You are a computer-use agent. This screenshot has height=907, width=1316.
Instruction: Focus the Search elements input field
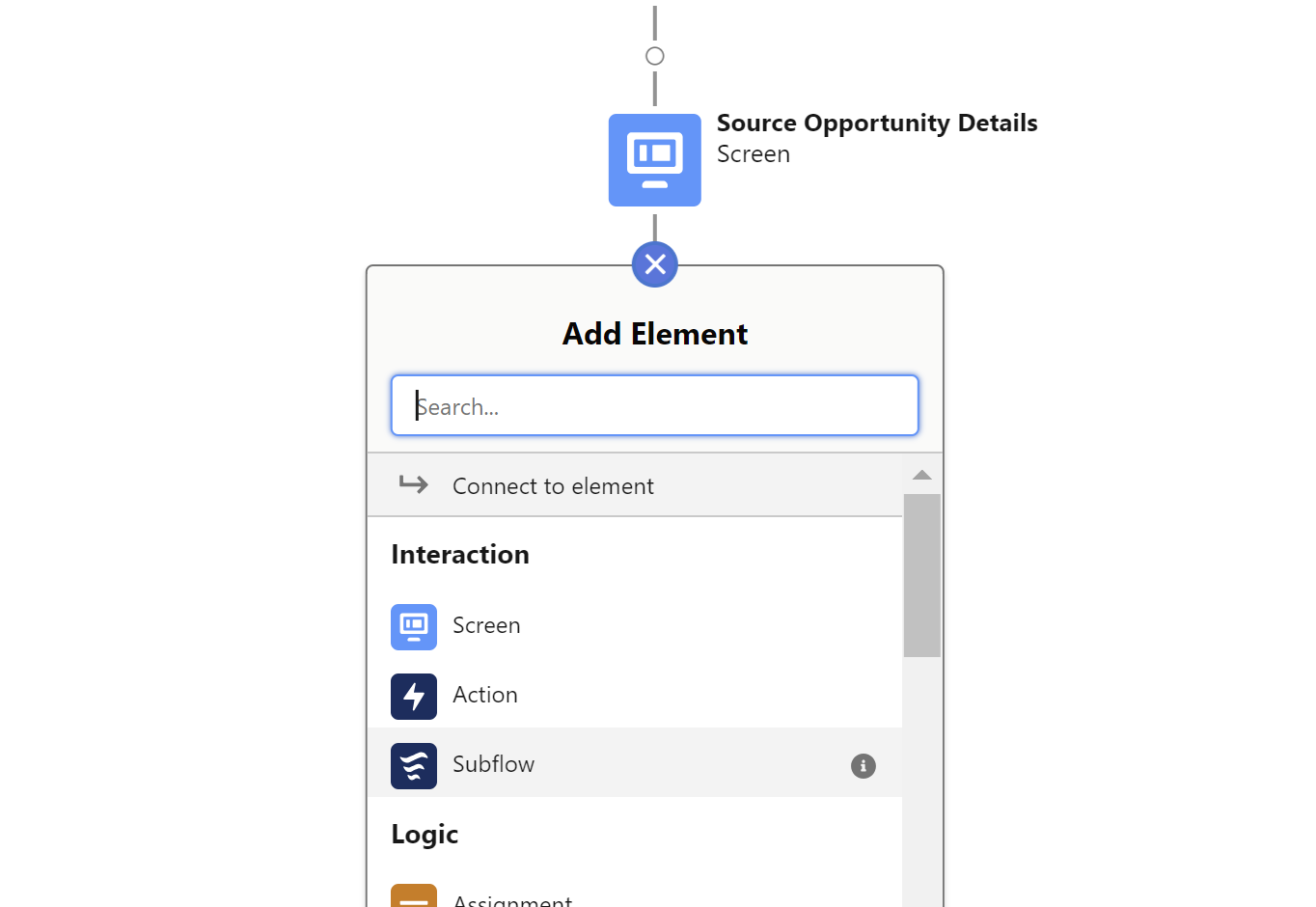point(655,405)
